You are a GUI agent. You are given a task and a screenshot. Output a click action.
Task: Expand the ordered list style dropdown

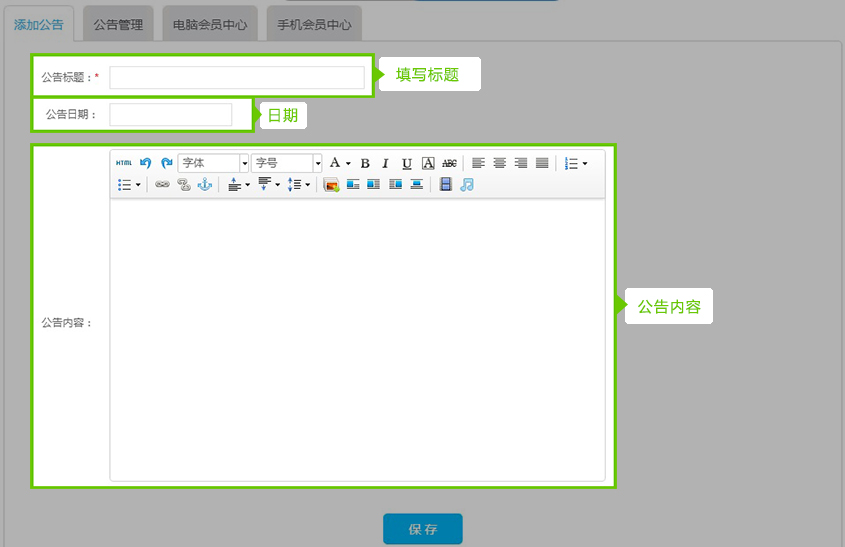585,163
